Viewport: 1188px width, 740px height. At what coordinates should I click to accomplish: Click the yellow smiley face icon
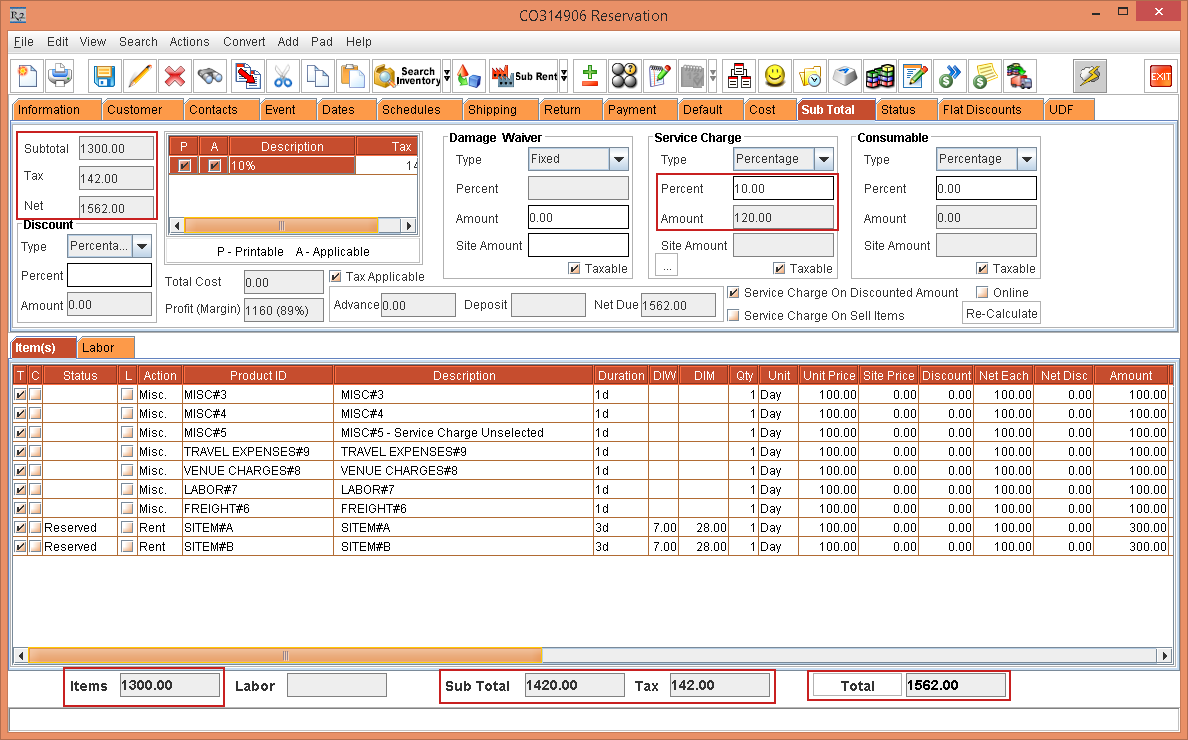(x=775, y=76)
